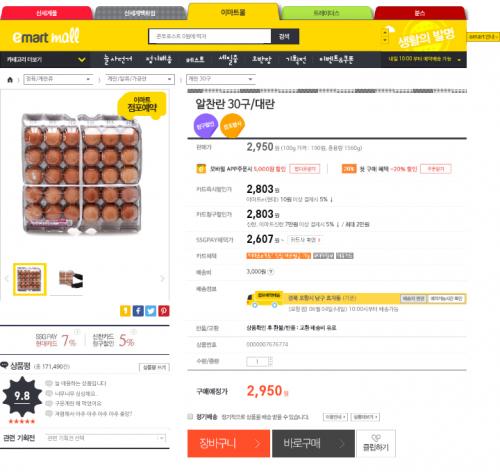Image resolution: width=500 pixels, height=472 pixels.
Task: Open the 관련 기획전 select box
Action: point(106,438)
